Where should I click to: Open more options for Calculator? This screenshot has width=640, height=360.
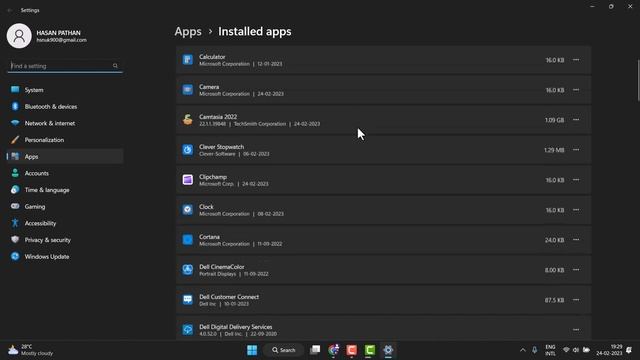[x=576, y=60]
